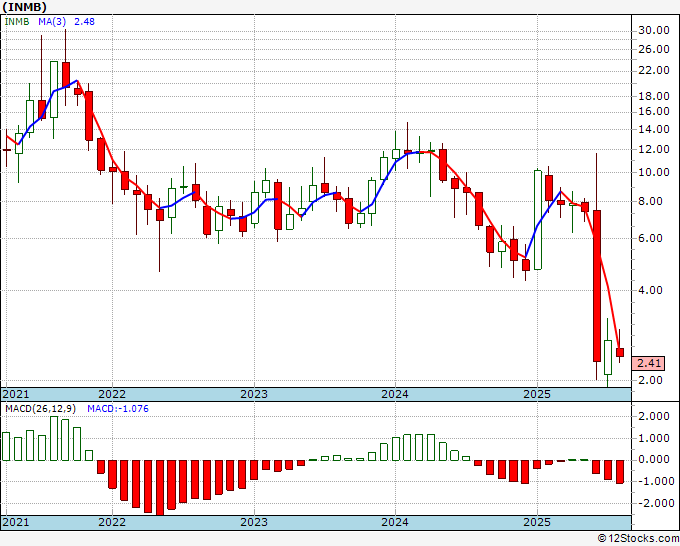
Task: Click the large red candle falling from 7.50
Action: 597,286
